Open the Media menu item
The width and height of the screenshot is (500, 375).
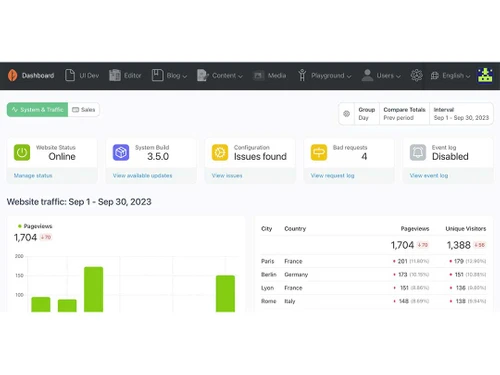click(x=277, y=76)
